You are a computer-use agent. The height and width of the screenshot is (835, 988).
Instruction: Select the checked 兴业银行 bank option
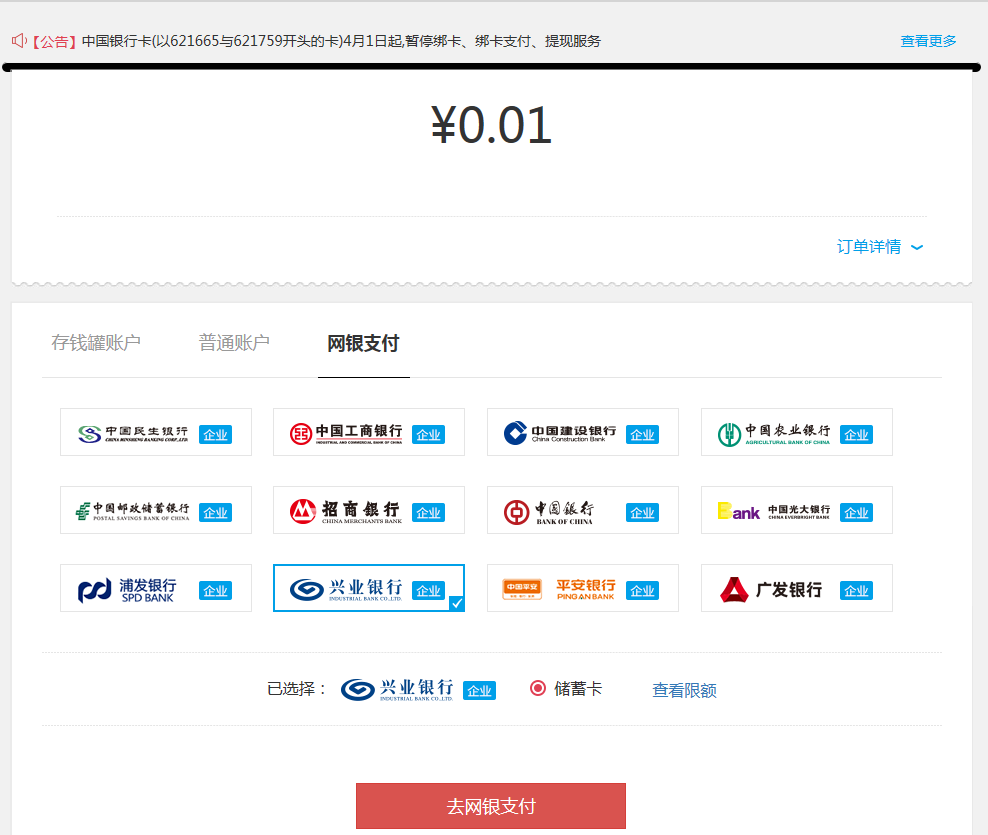(x=369, y=589)
